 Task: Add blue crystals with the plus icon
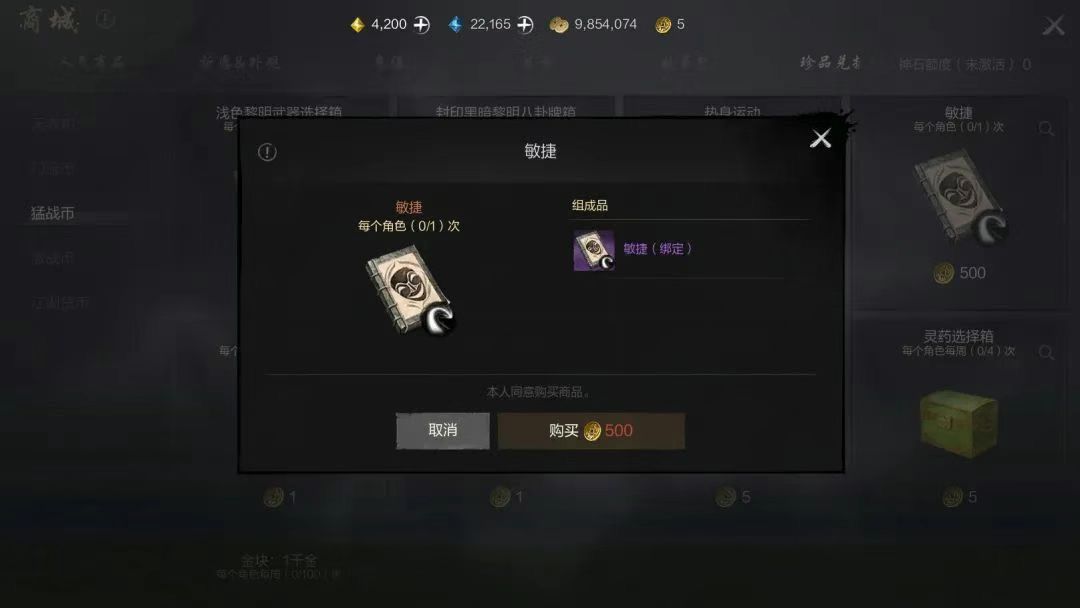[526, 25]
